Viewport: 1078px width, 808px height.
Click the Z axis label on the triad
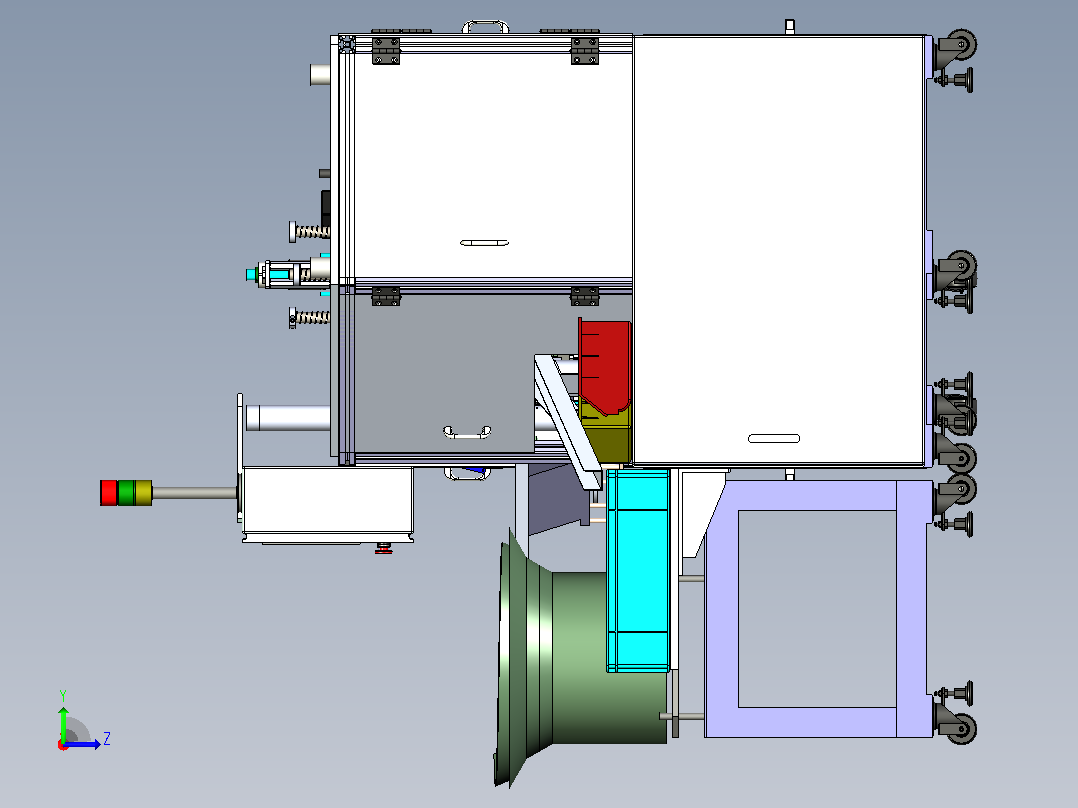point(107,739)
